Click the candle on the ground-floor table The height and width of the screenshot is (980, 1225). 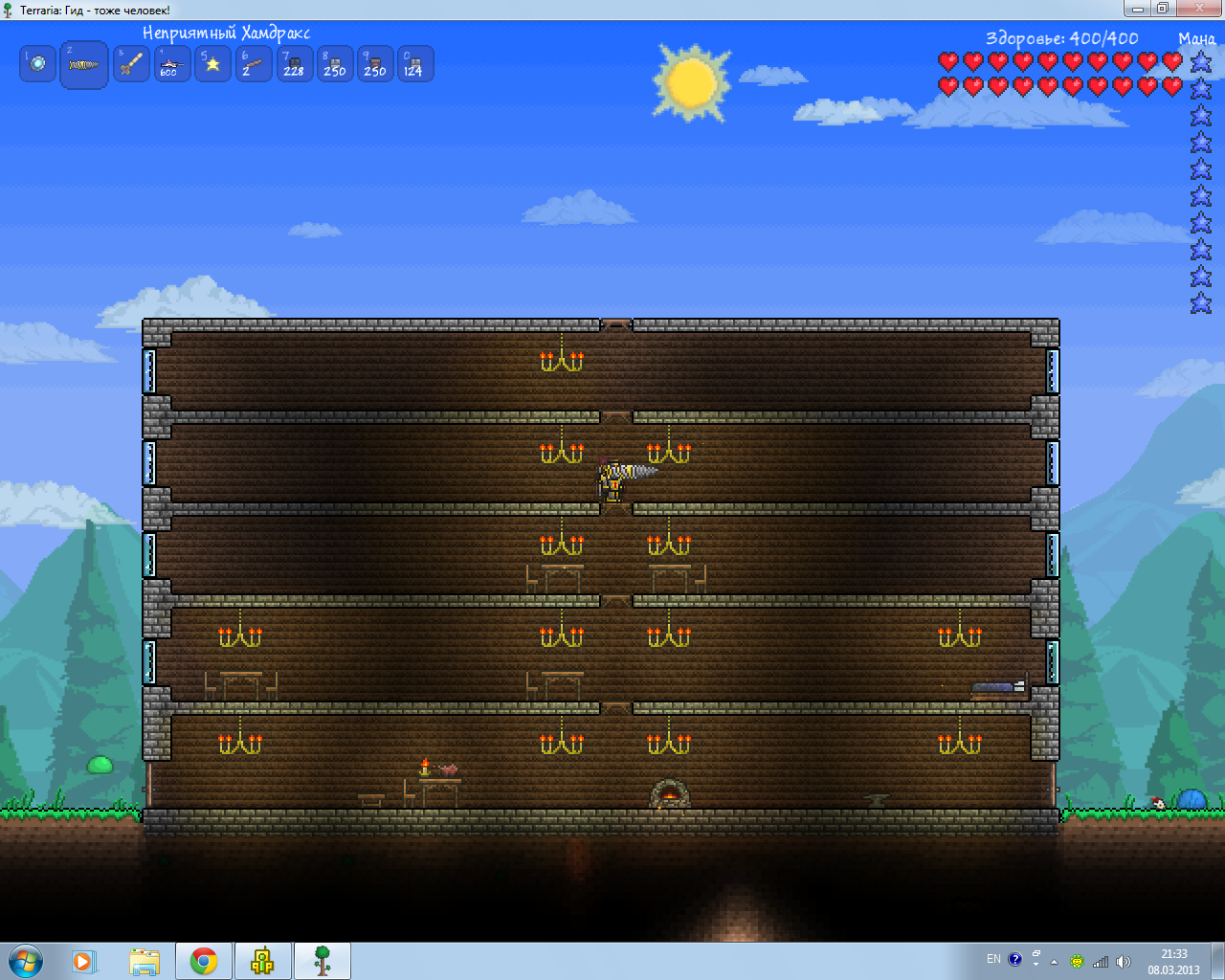(425, 767)
